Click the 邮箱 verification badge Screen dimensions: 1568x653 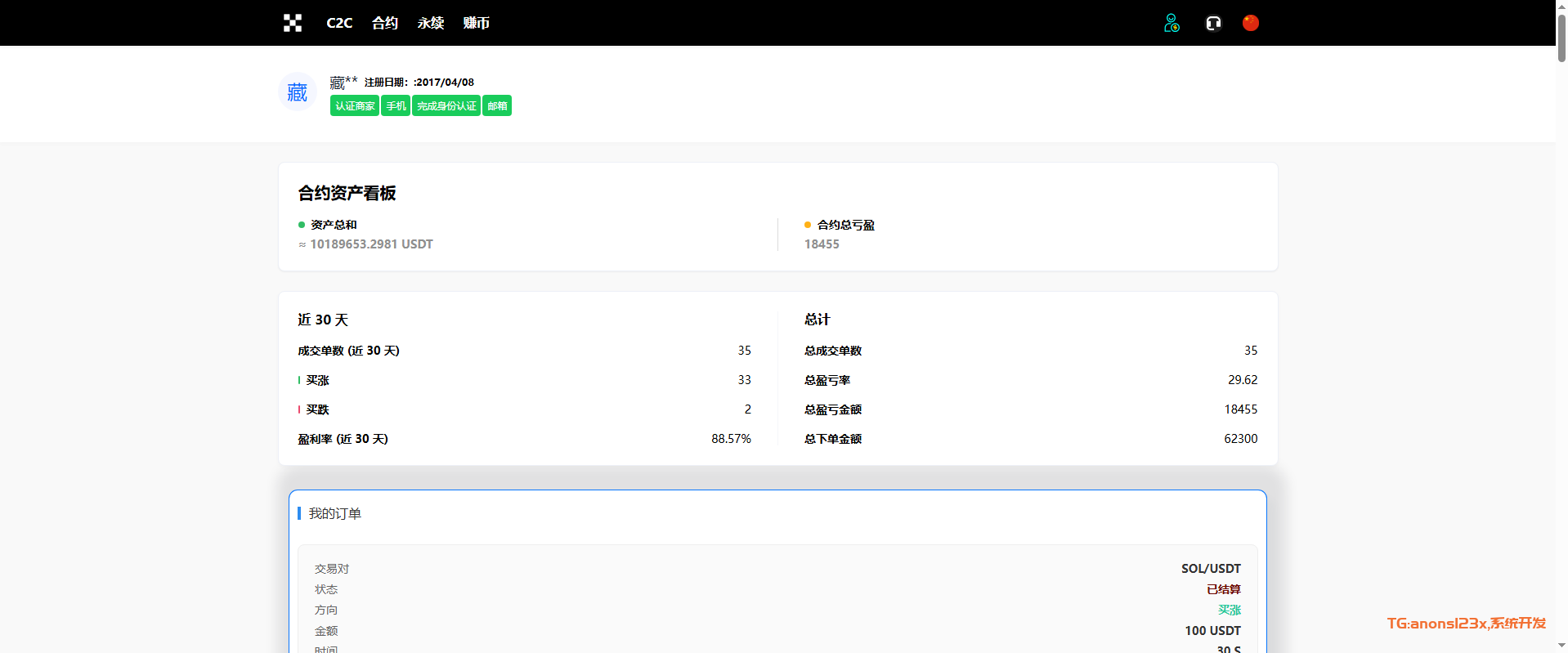[x=497, y=106]
